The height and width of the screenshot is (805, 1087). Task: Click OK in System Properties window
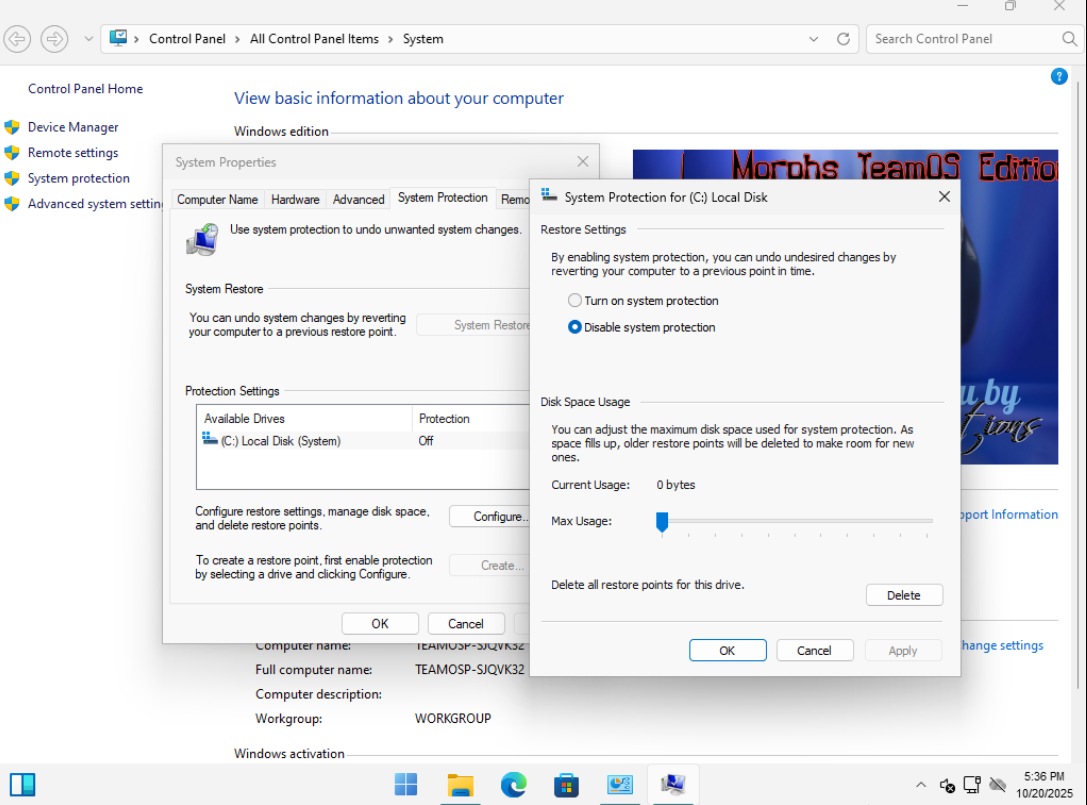click(380, 623)
